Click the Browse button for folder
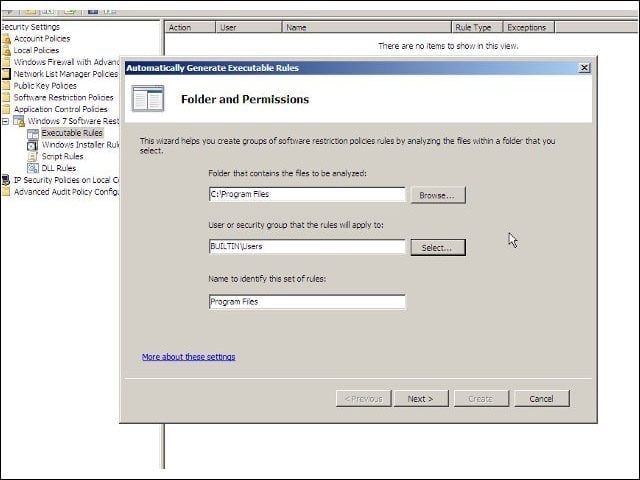Viewport: 640px width, 480px height. pyautogui.click(x=438, y=195)
